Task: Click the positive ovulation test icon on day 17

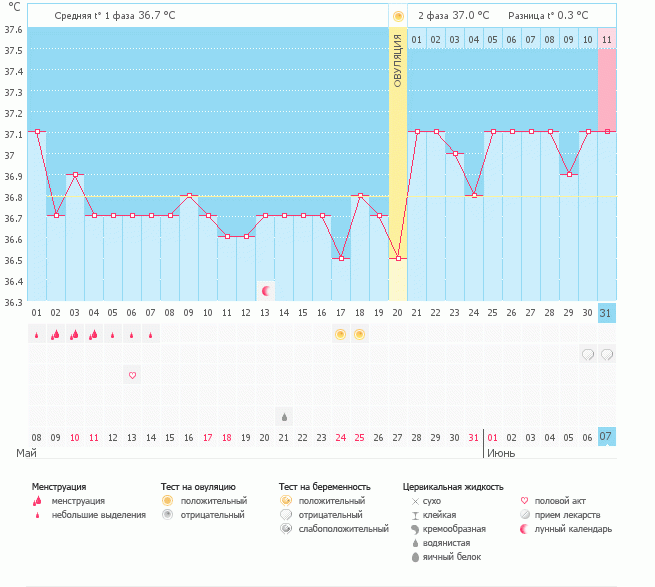Action: [340, 334]
